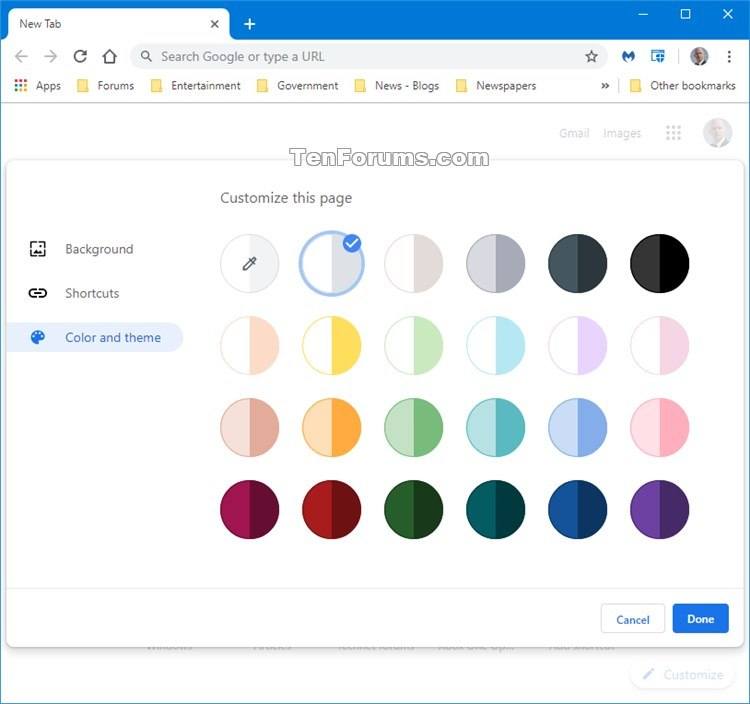750x704 pixels.
Task: Open the Windows Defender extension icon
Action: tap(658, 56)
